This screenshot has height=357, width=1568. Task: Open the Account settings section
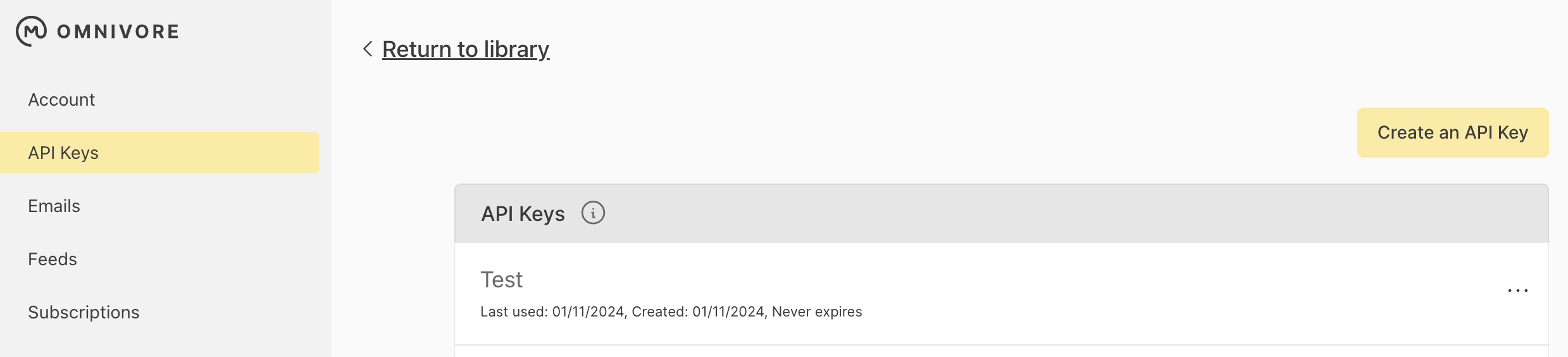61,99
